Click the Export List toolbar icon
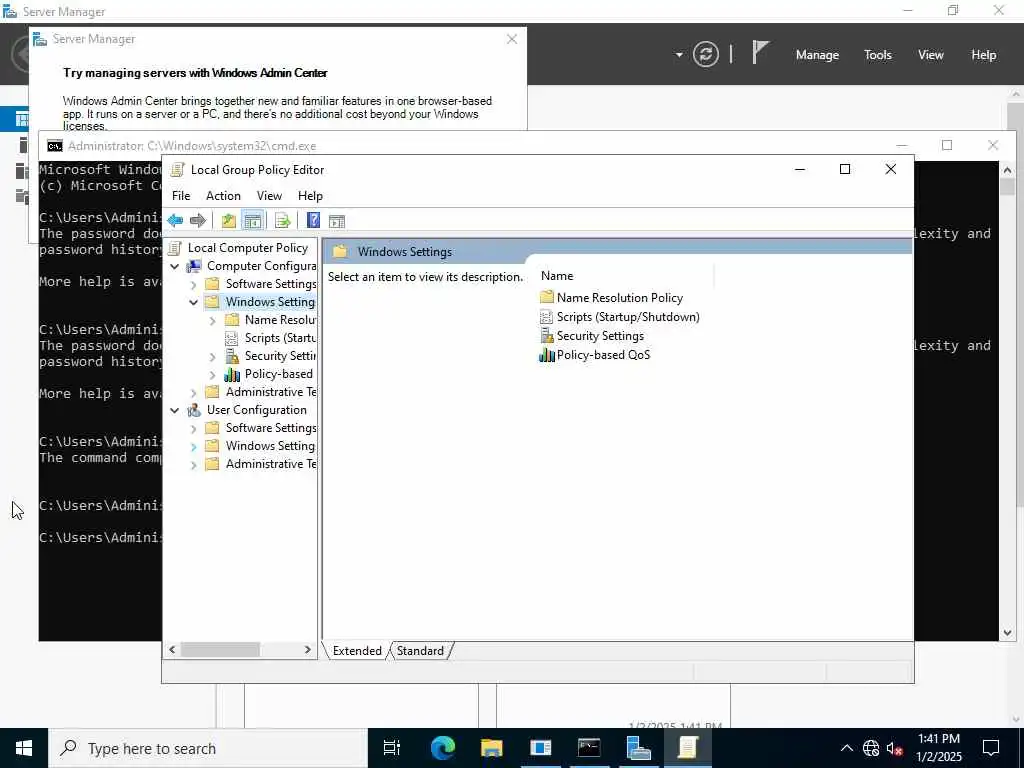Screen dimensions: 1024x768 pos(283,221)
